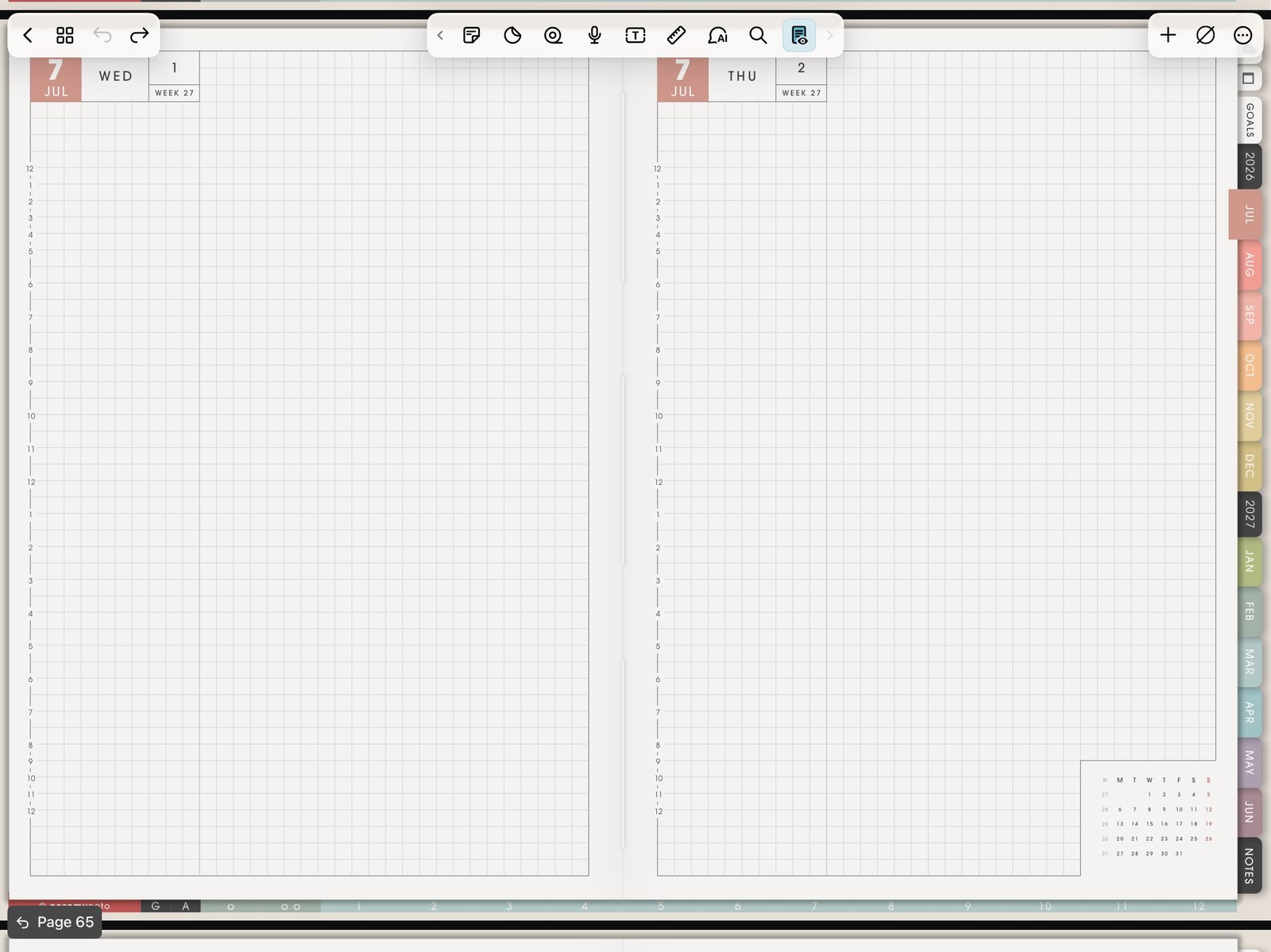This screenshot has width=1271, height=952.
Task: Click the G tab in bottom strip
Action: (156, 906)
